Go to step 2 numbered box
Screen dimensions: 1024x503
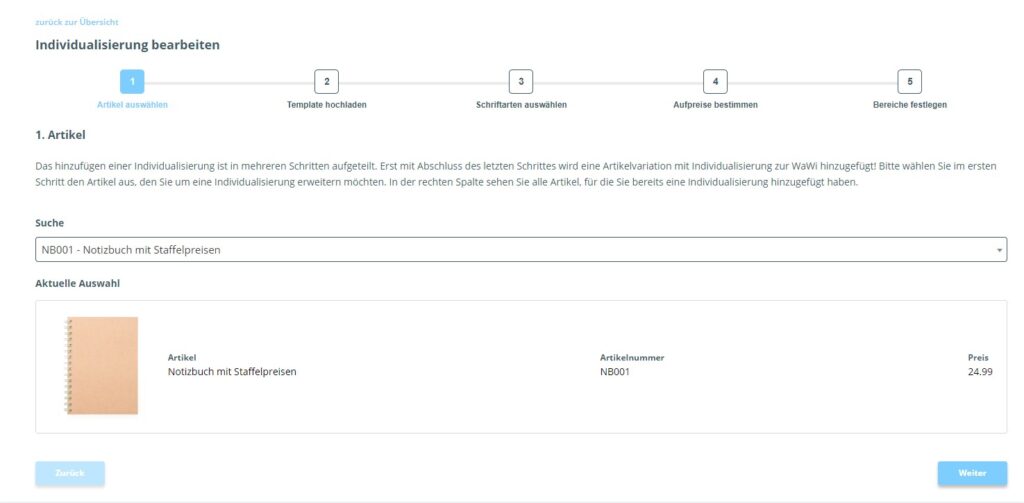[326, 82]
